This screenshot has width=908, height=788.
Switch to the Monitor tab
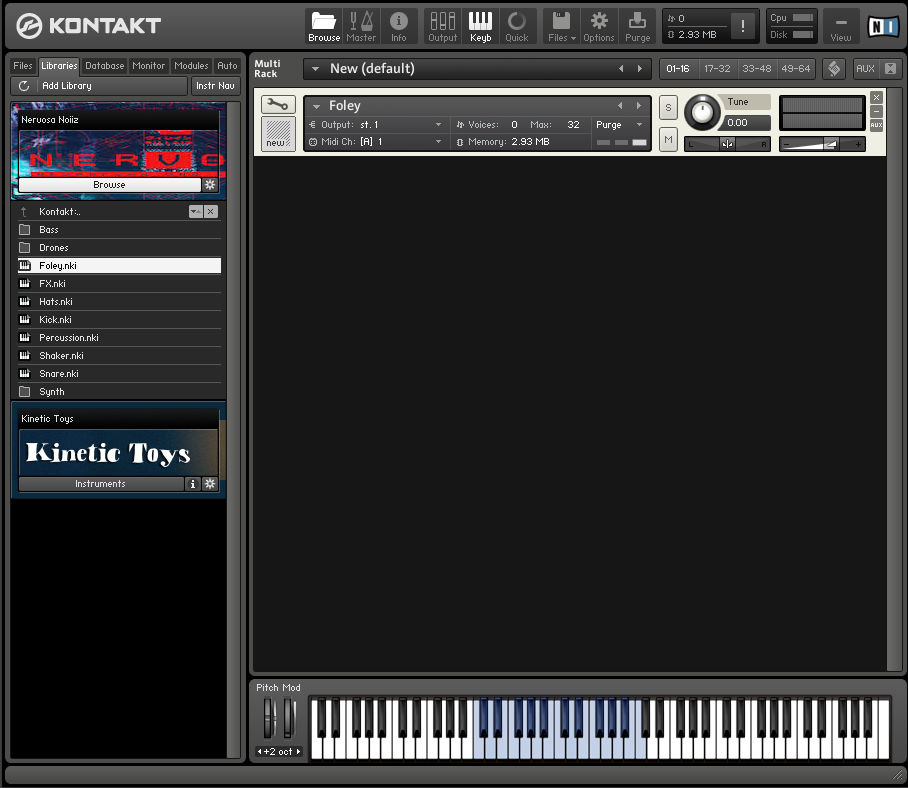[148, 66]
